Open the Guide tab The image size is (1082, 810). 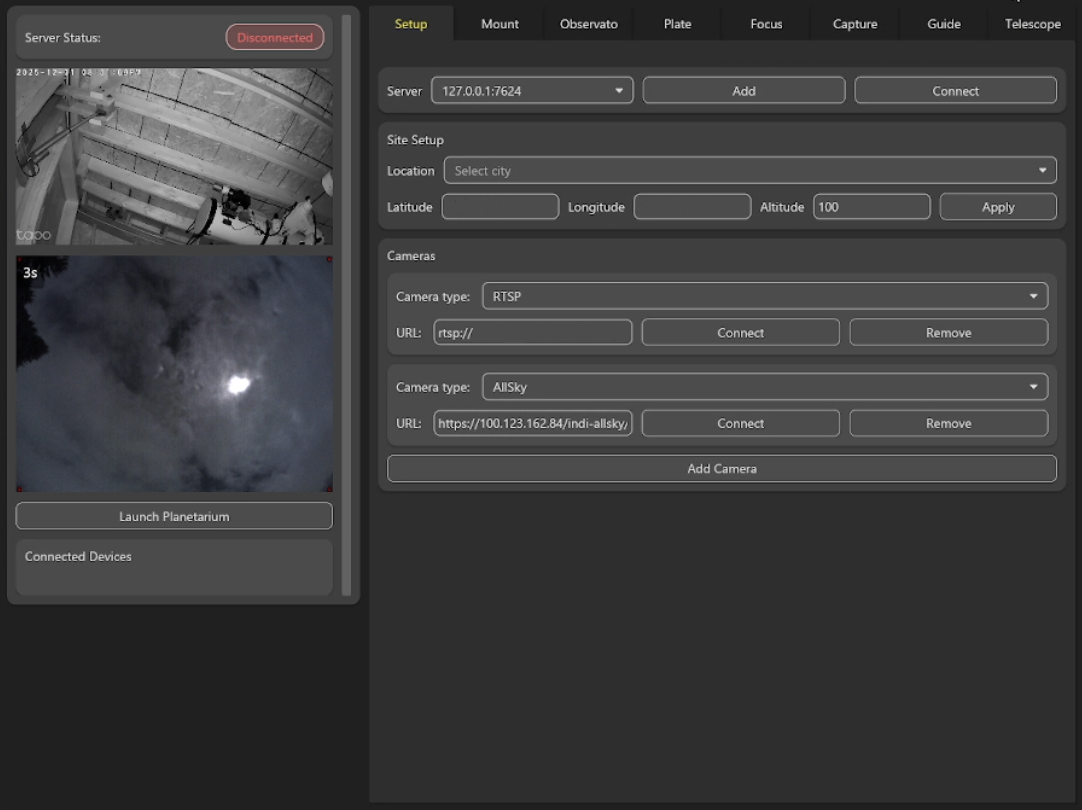point(943,24)
